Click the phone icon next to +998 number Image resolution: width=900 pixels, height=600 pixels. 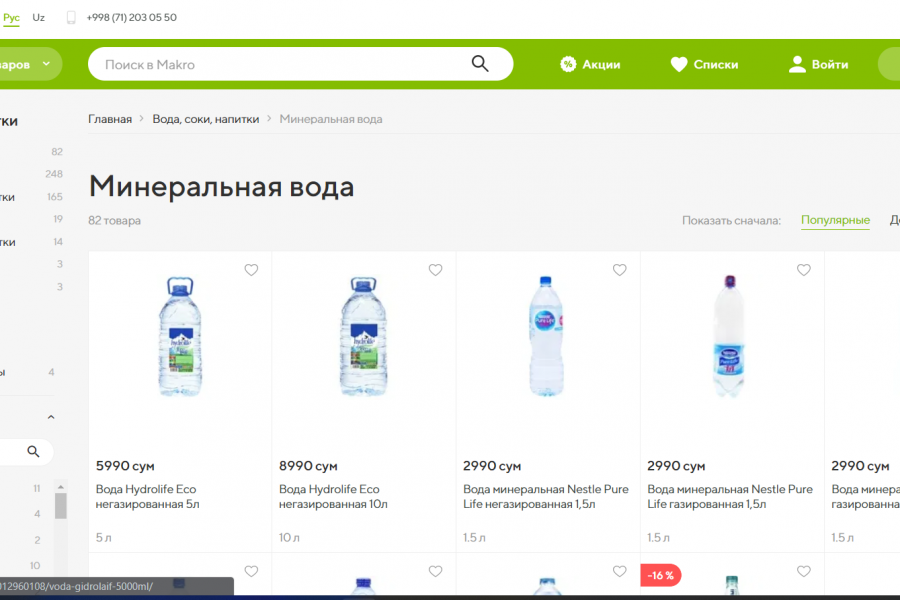71,17
